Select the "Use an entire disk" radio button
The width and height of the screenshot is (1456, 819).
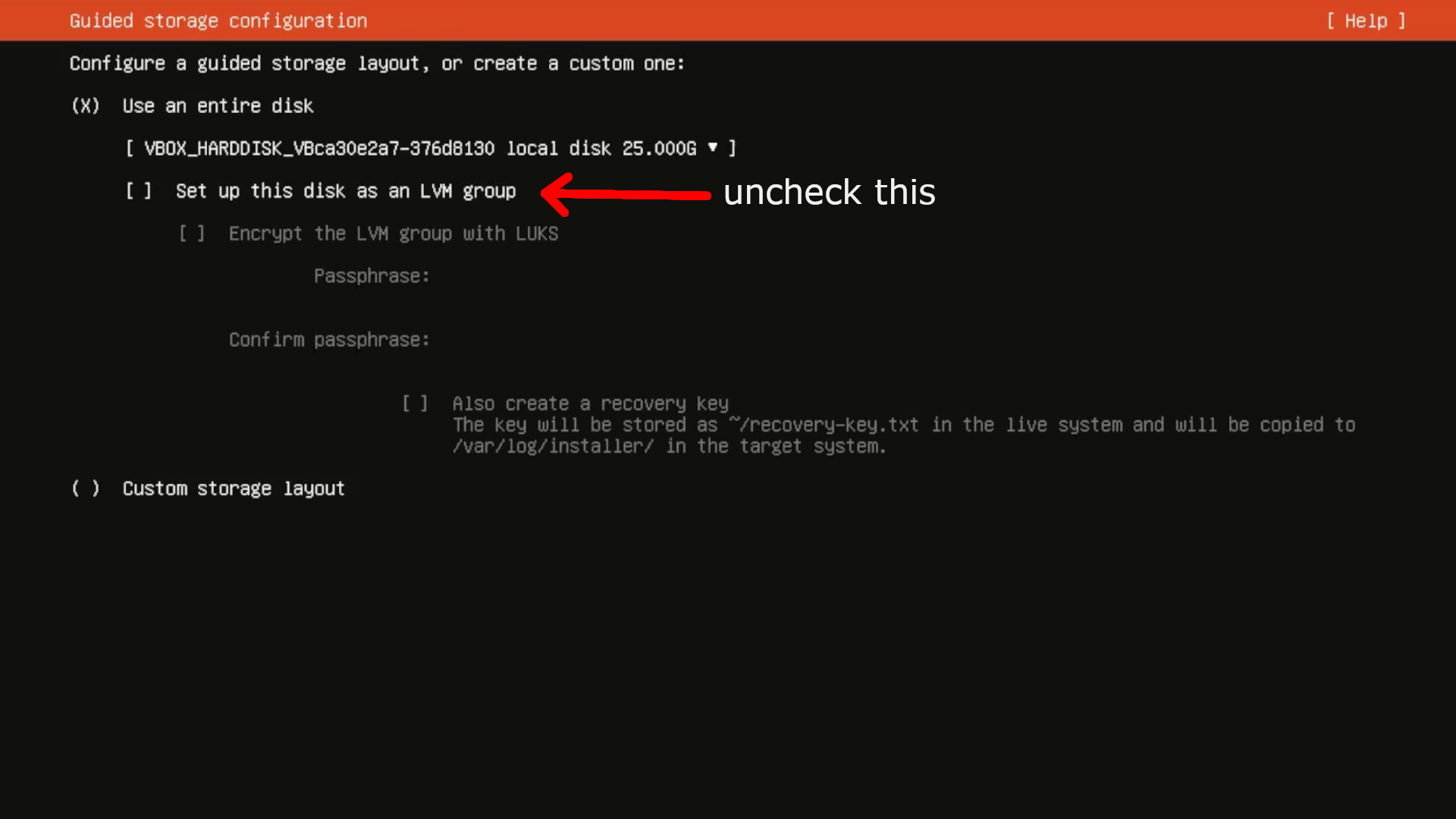(x=86, y=106)
